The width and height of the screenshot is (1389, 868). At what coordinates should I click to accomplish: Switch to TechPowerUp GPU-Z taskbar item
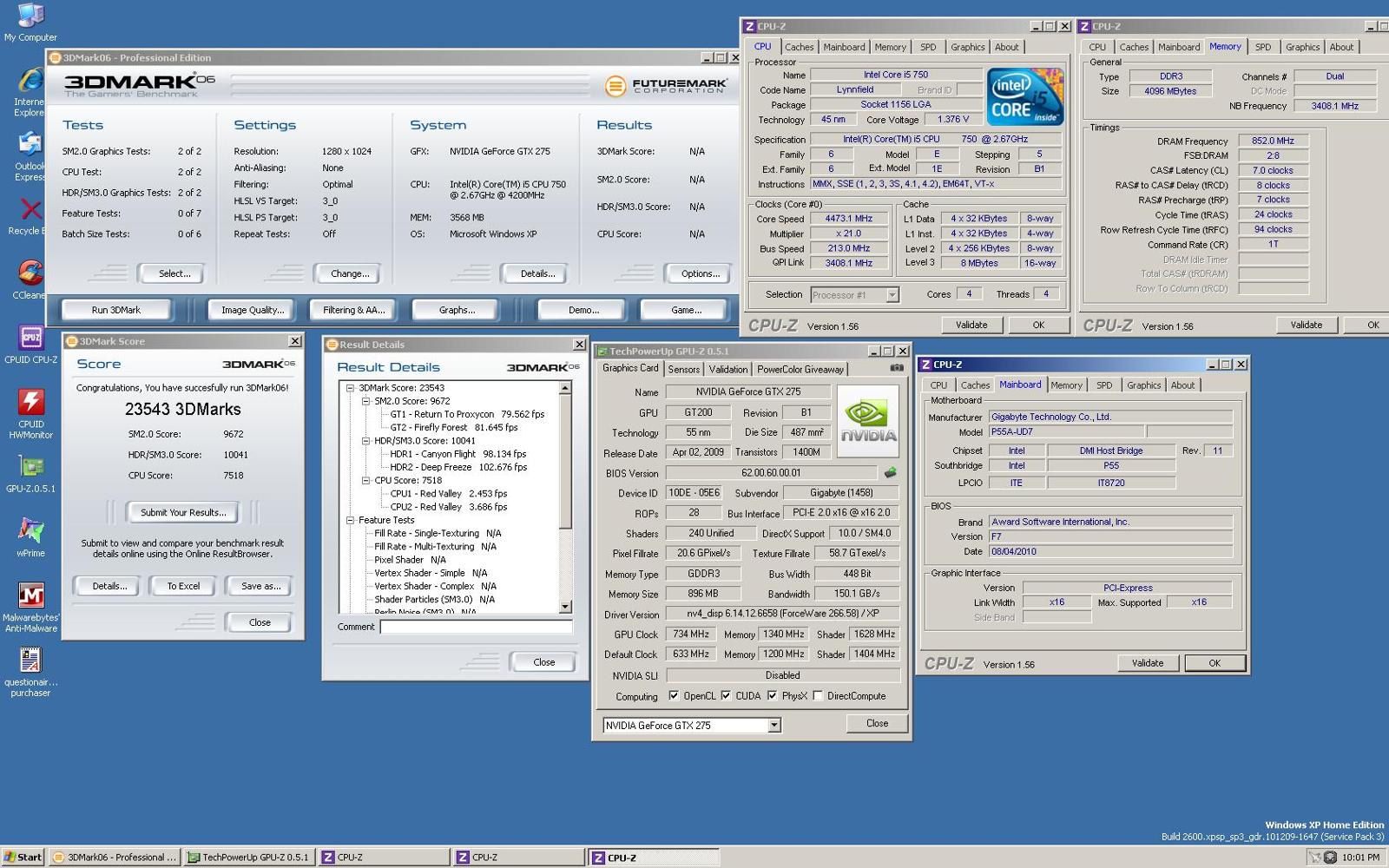coord(249,858)
